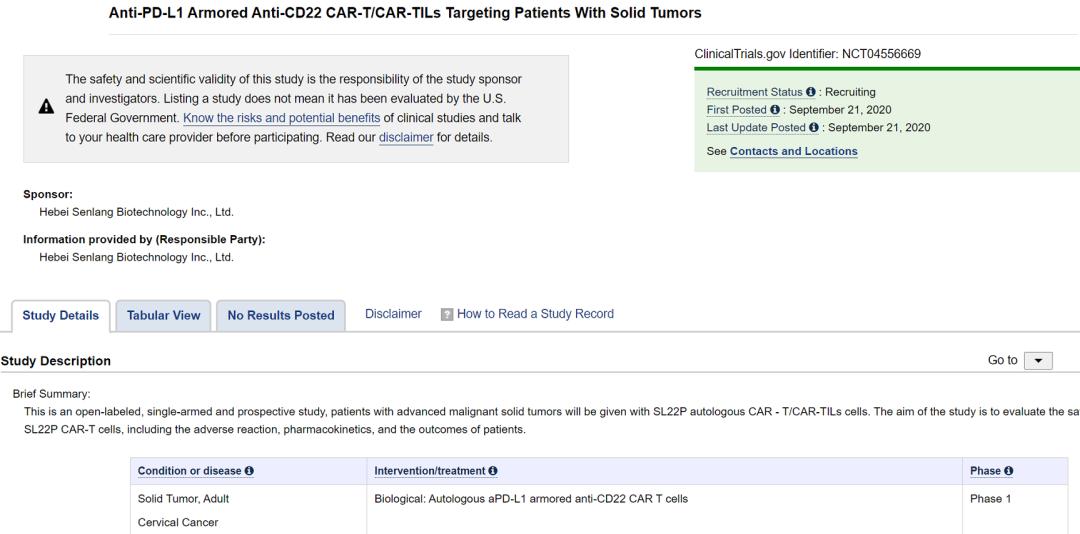Click info icon beside First Posted

[x=775, y=110]
